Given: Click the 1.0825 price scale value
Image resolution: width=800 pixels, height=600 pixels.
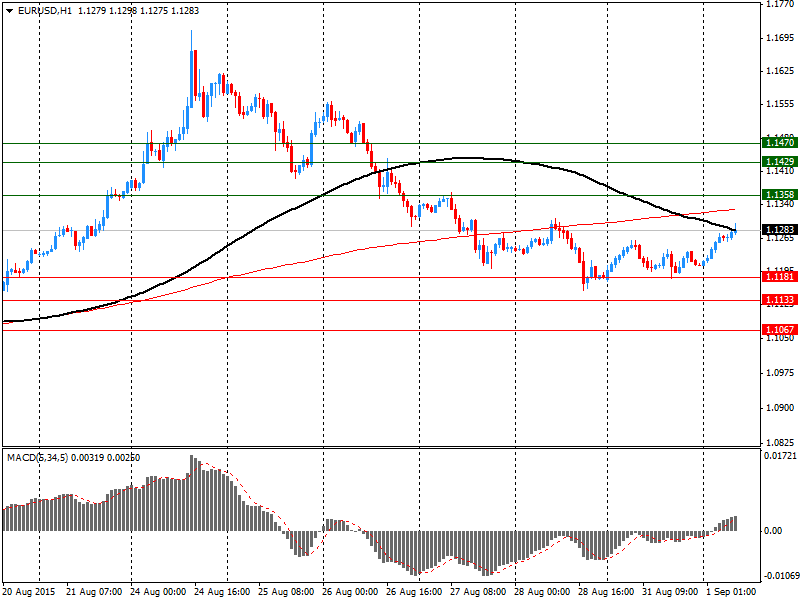Looking at the screenshot, I should point(780,443).
